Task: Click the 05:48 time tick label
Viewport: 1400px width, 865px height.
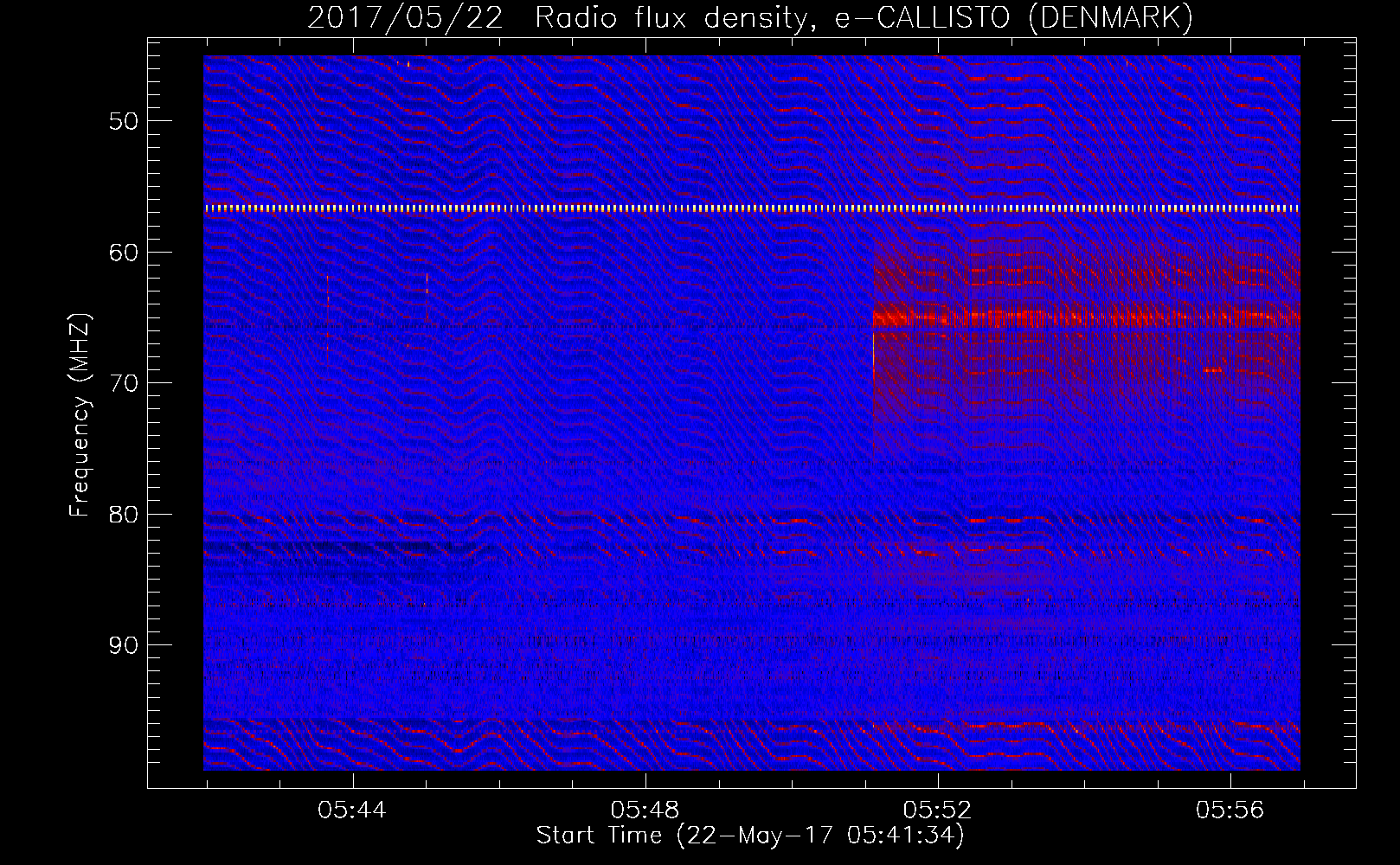Action: click(645, 811)
